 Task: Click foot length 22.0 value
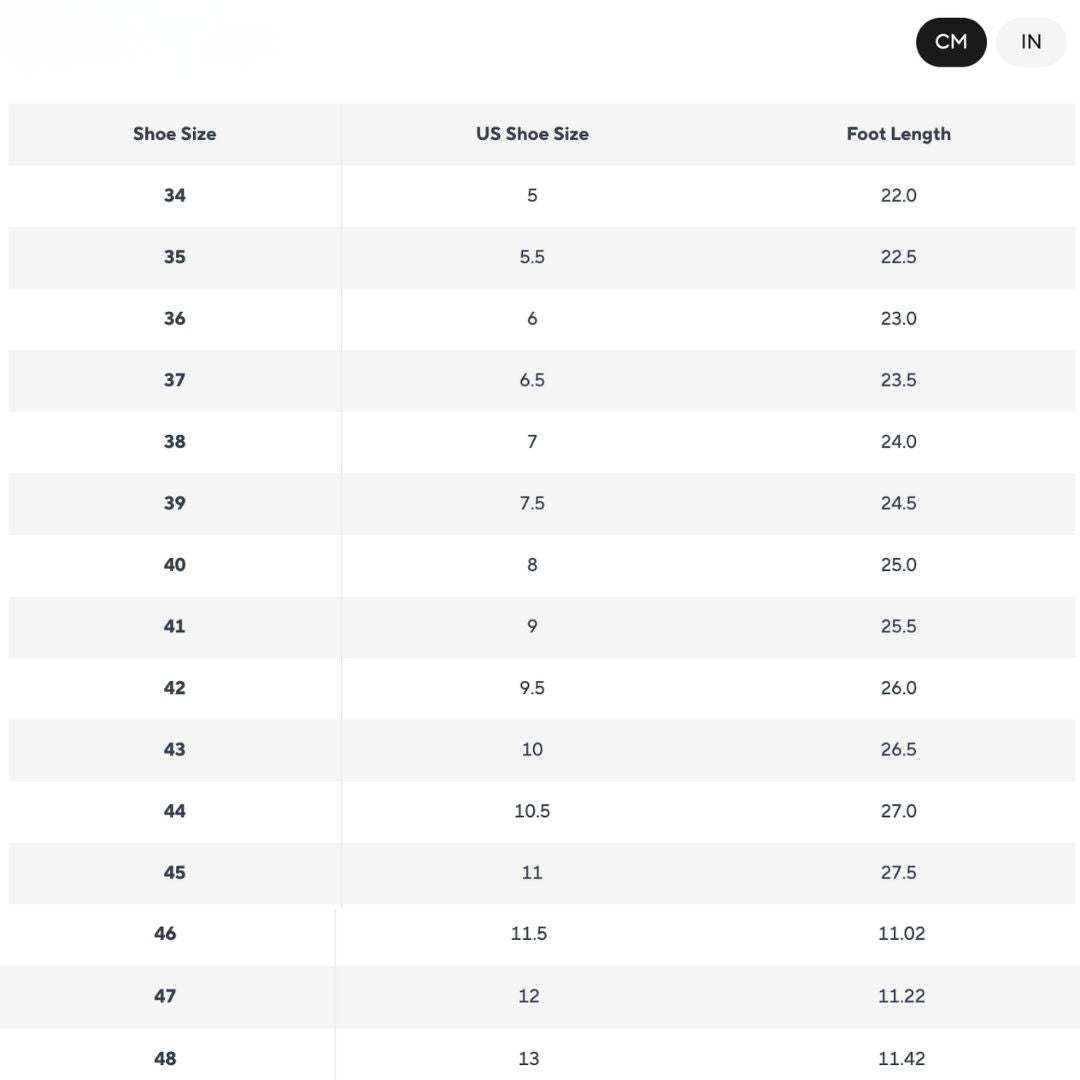[x=898, y=196]
